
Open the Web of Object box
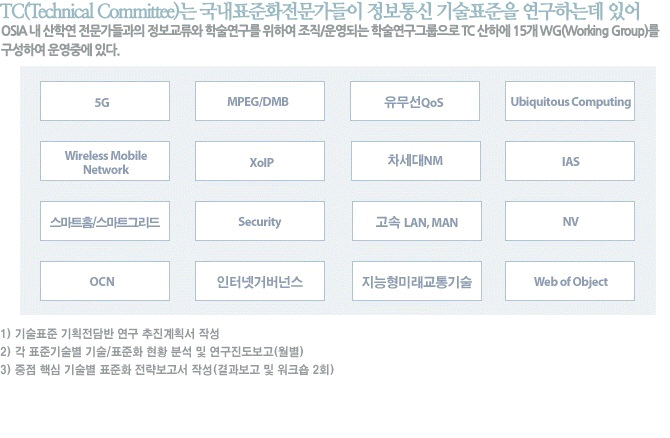coord(570,281)
